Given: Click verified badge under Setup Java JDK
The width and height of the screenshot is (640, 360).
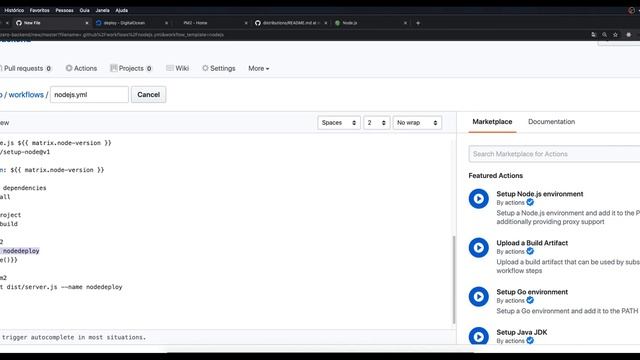Looking at the screenshot, I should [x=530, y=341].
